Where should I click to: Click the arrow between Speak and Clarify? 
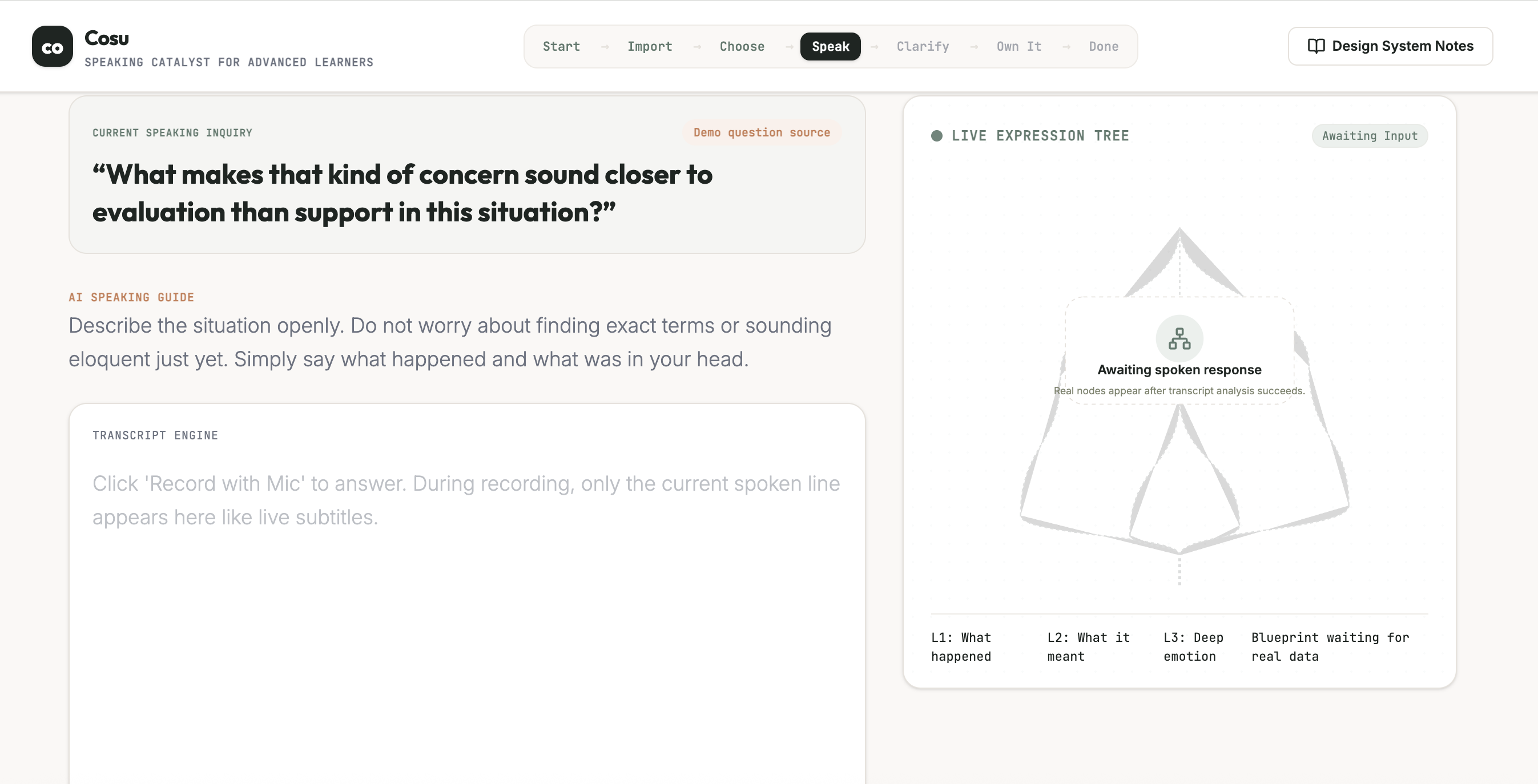coord(874,47)
